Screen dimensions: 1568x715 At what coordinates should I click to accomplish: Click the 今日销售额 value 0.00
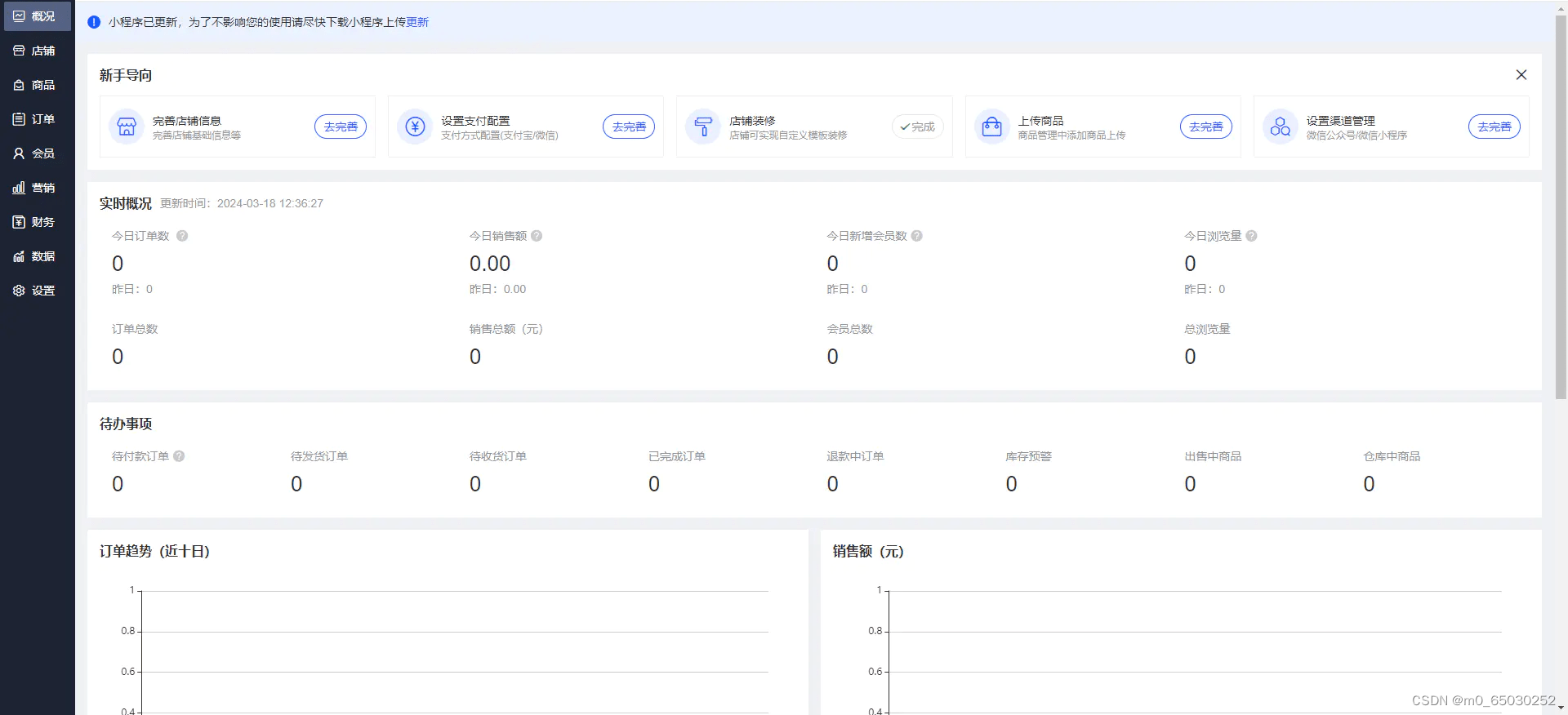tap(490, 264)
